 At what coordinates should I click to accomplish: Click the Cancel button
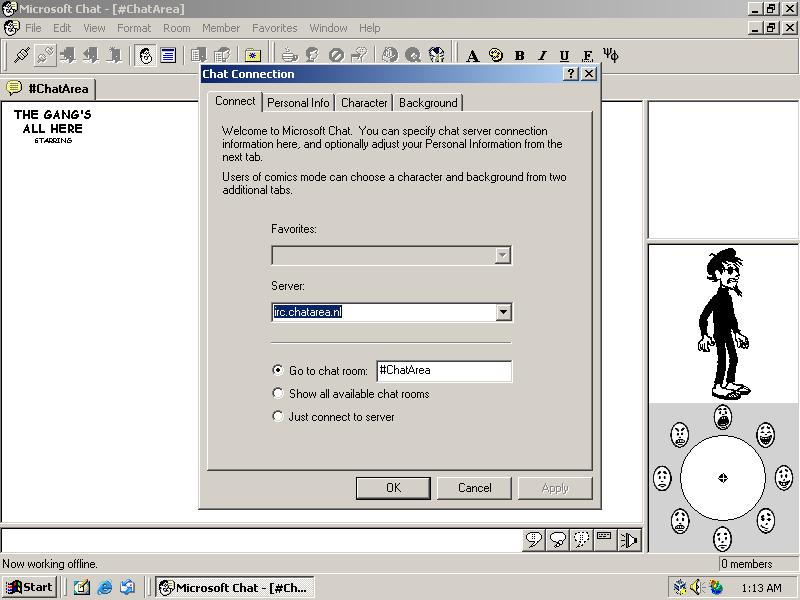point(474,488)
